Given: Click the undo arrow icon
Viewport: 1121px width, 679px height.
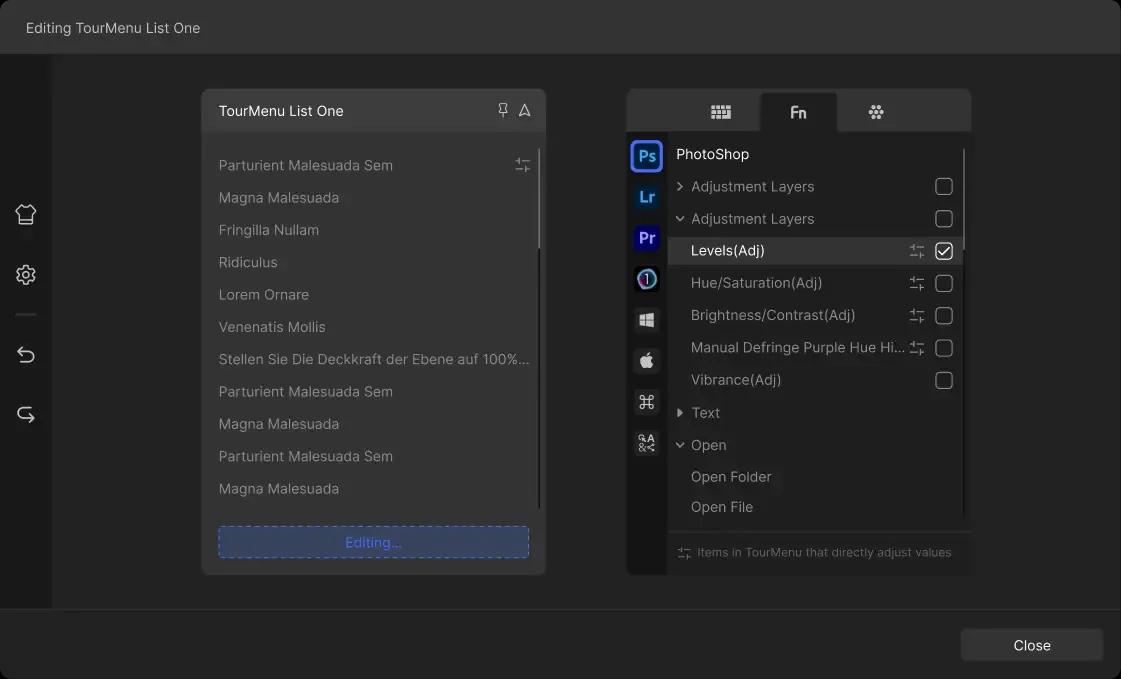Looking at the screenshot, I should [x=26, y=355].
